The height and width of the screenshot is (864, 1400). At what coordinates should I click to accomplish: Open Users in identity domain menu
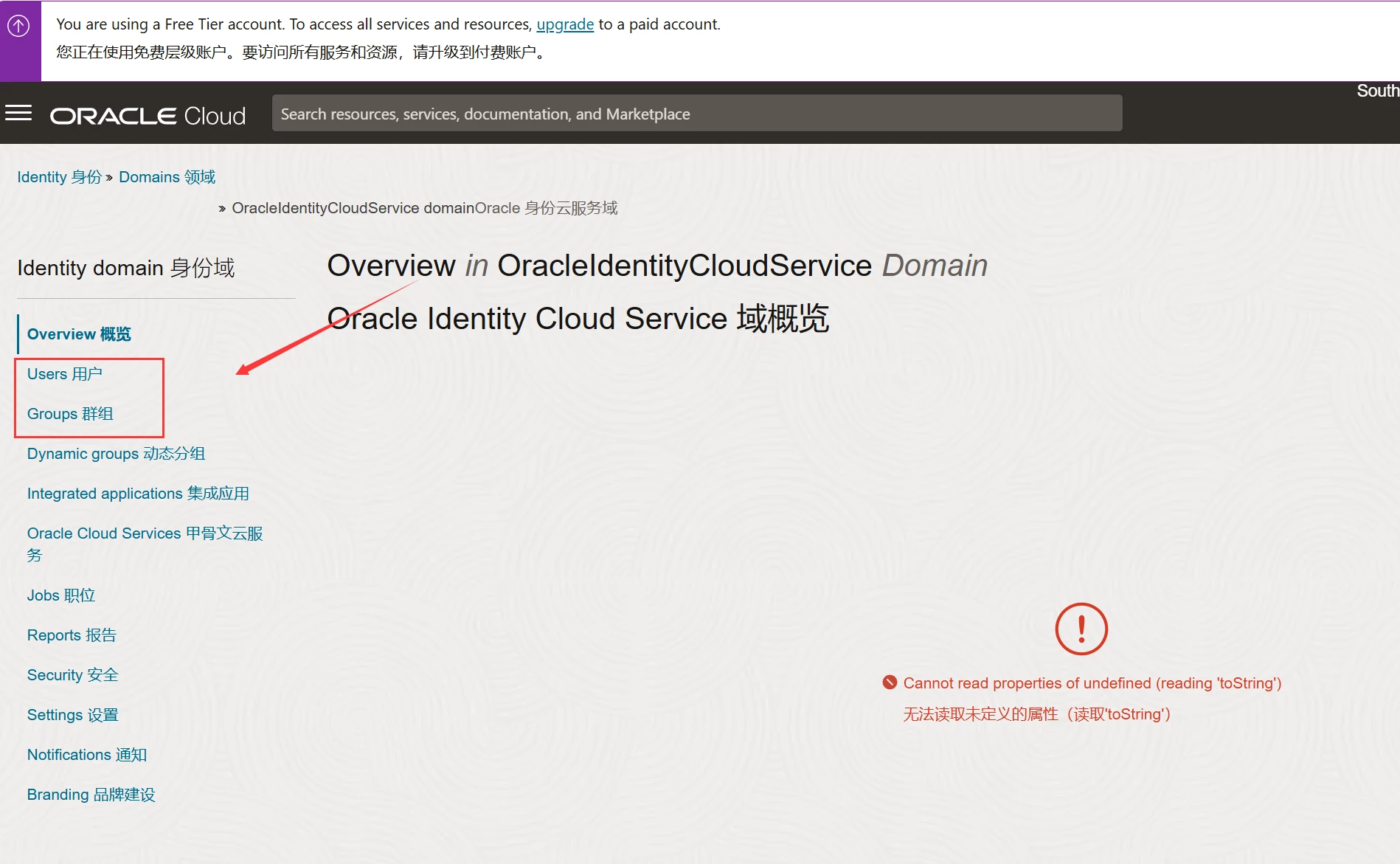tap(65, 374)
